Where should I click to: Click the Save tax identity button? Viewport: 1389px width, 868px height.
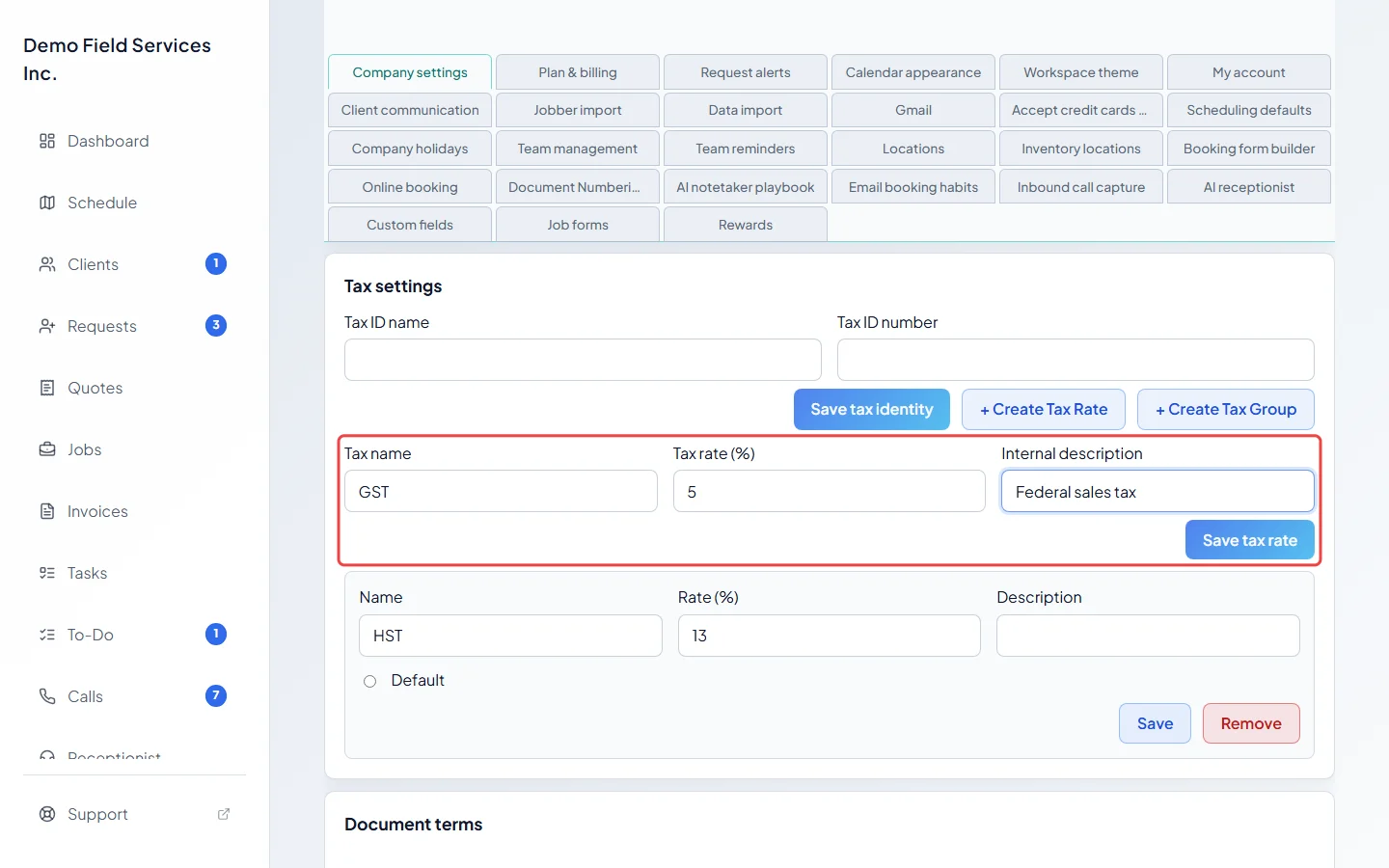pos(872,410)
